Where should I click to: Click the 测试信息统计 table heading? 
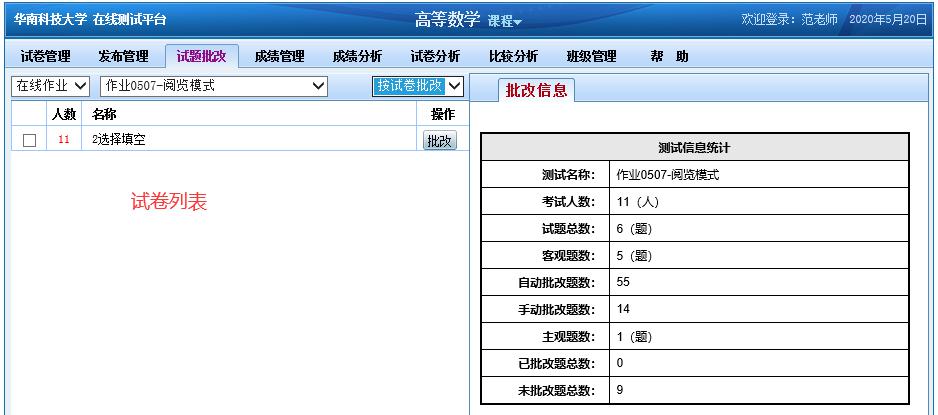tap(694, 148)
